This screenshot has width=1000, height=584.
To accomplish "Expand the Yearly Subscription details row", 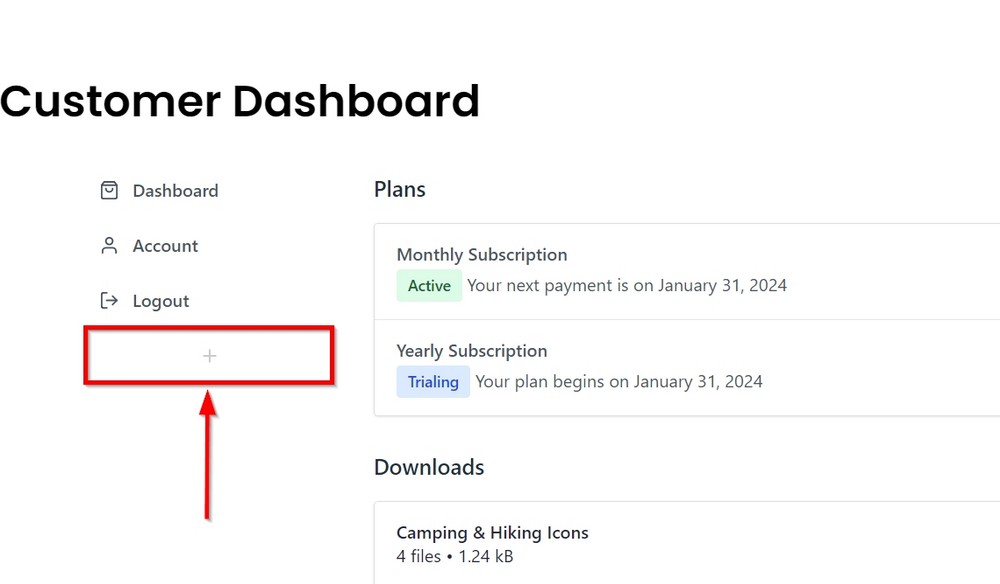I will [x=600, y=366].
